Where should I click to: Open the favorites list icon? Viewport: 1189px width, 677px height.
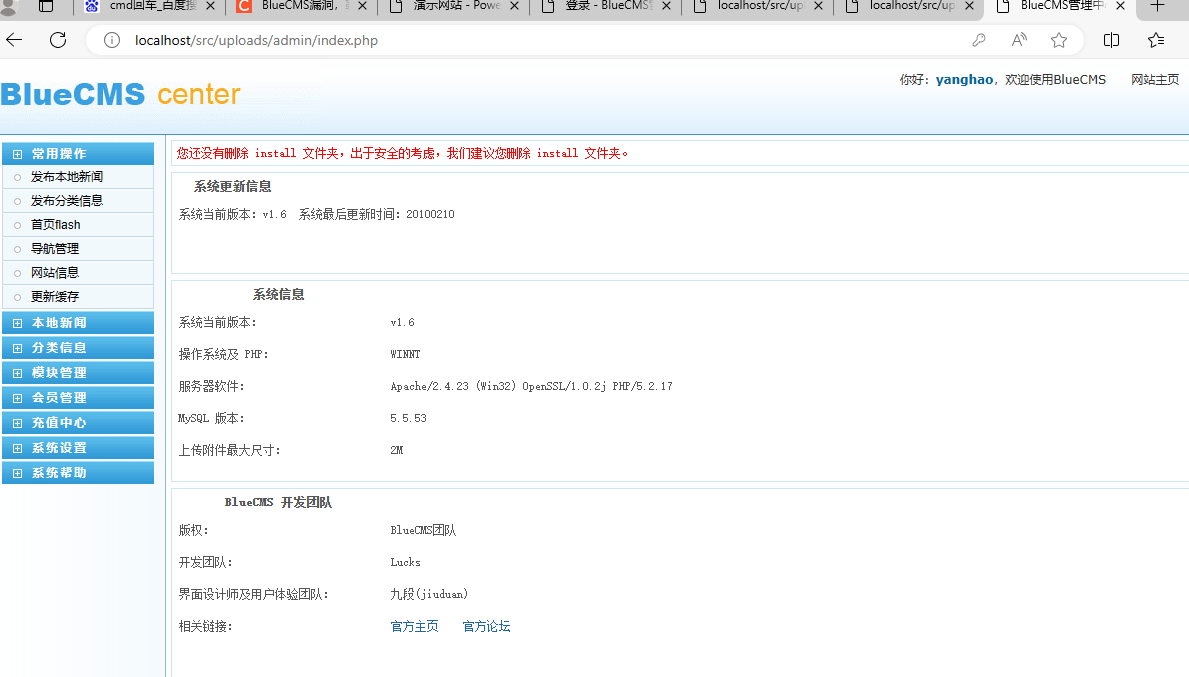click(1156, 40)
